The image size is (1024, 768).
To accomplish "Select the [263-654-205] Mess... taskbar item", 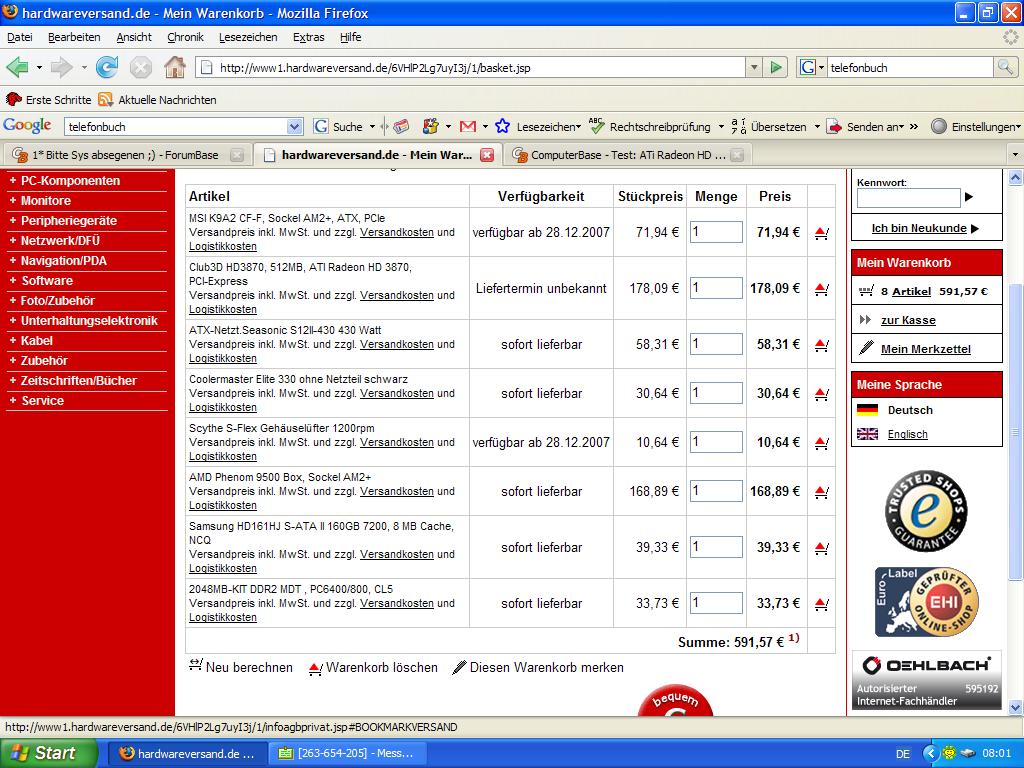I will [x=348, y=753].
